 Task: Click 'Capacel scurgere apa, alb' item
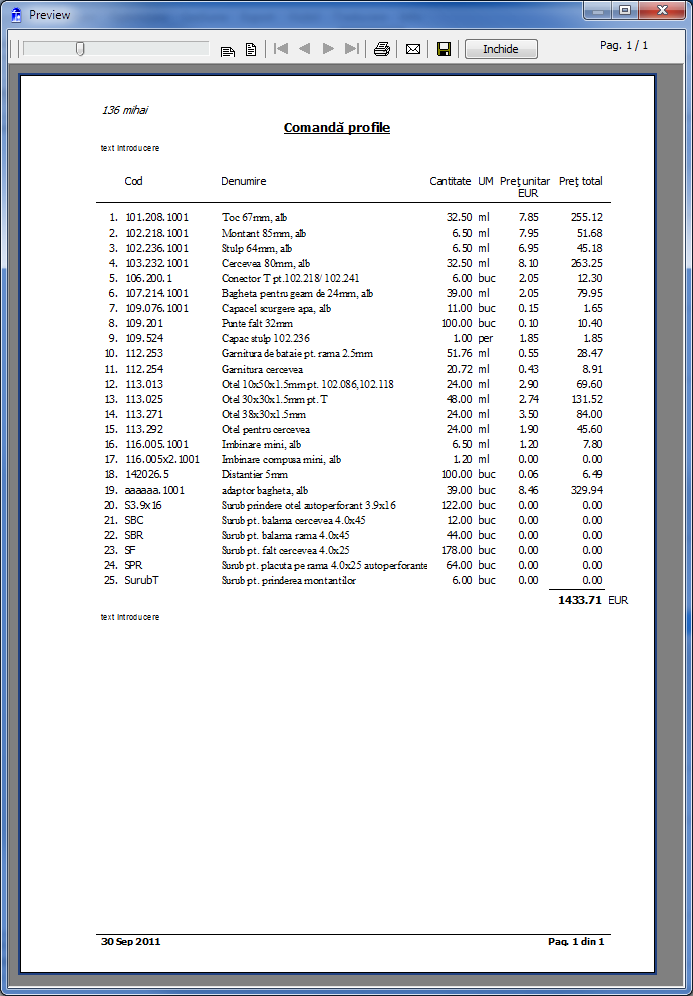coord(276,308)
